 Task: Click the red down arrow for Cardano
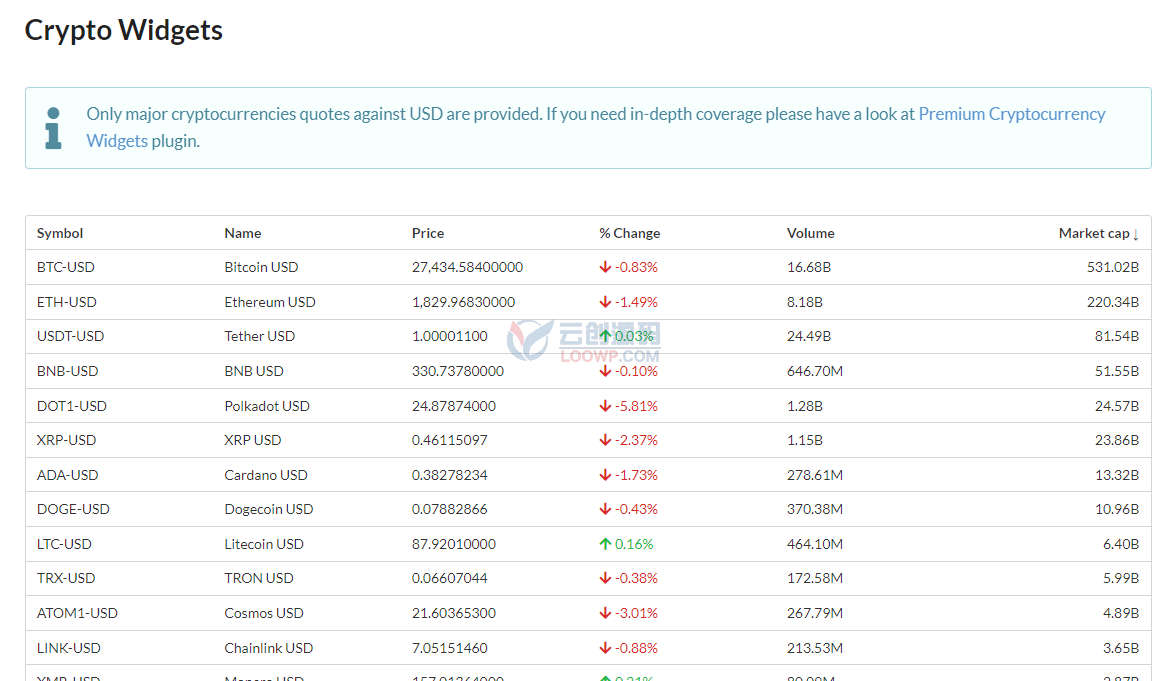[605, 475]
